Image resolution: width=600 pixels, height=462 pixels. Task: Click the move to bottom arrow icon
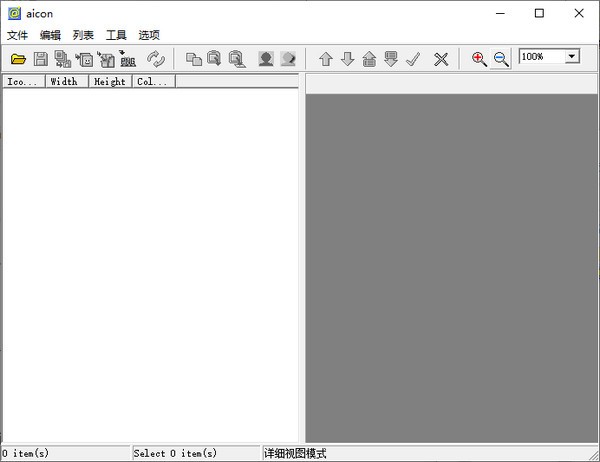[x=391, y=59]
